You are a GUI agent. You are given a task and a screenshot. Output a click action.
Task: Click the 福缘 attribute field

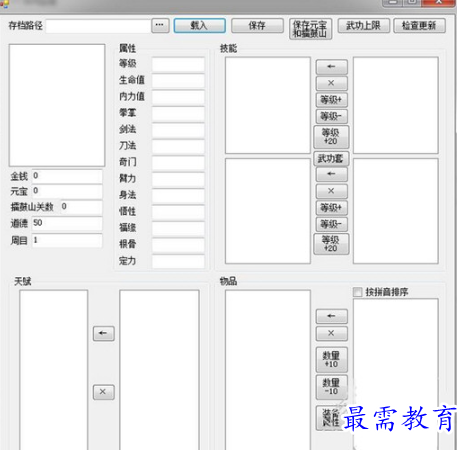click(x=178, y=228)
